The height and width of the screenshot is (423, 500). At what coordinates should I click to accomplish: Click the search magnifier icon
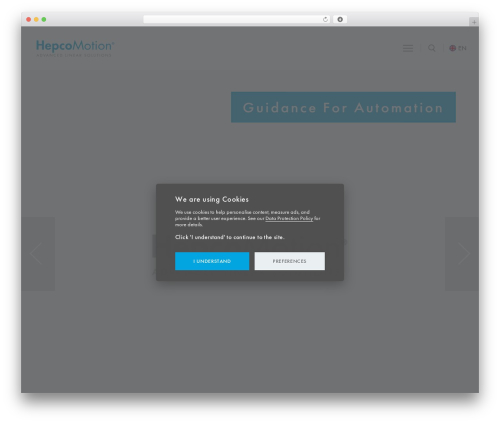(432, 48)
